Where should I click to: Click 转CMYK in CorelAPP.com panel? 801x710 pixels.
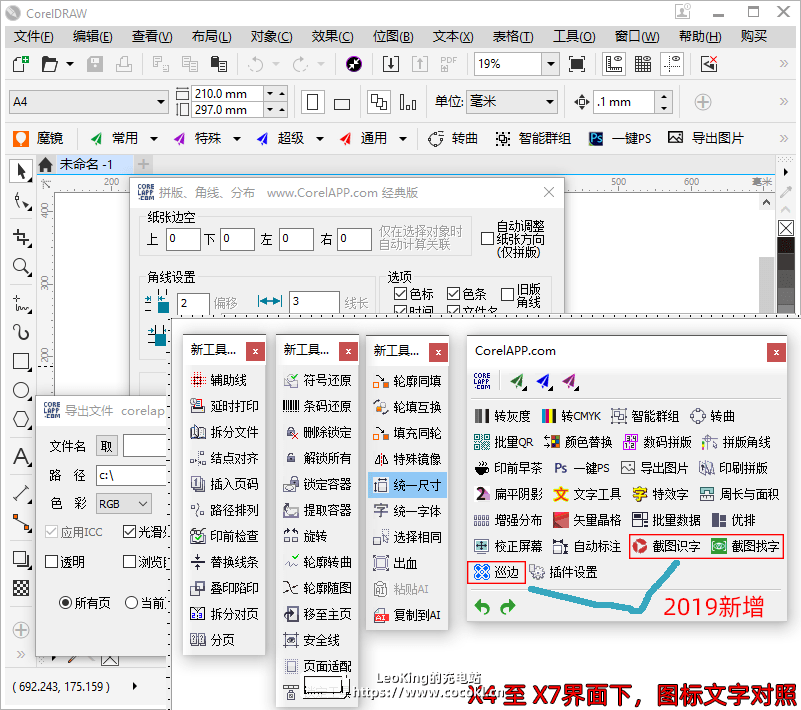(x=571, y=416)
